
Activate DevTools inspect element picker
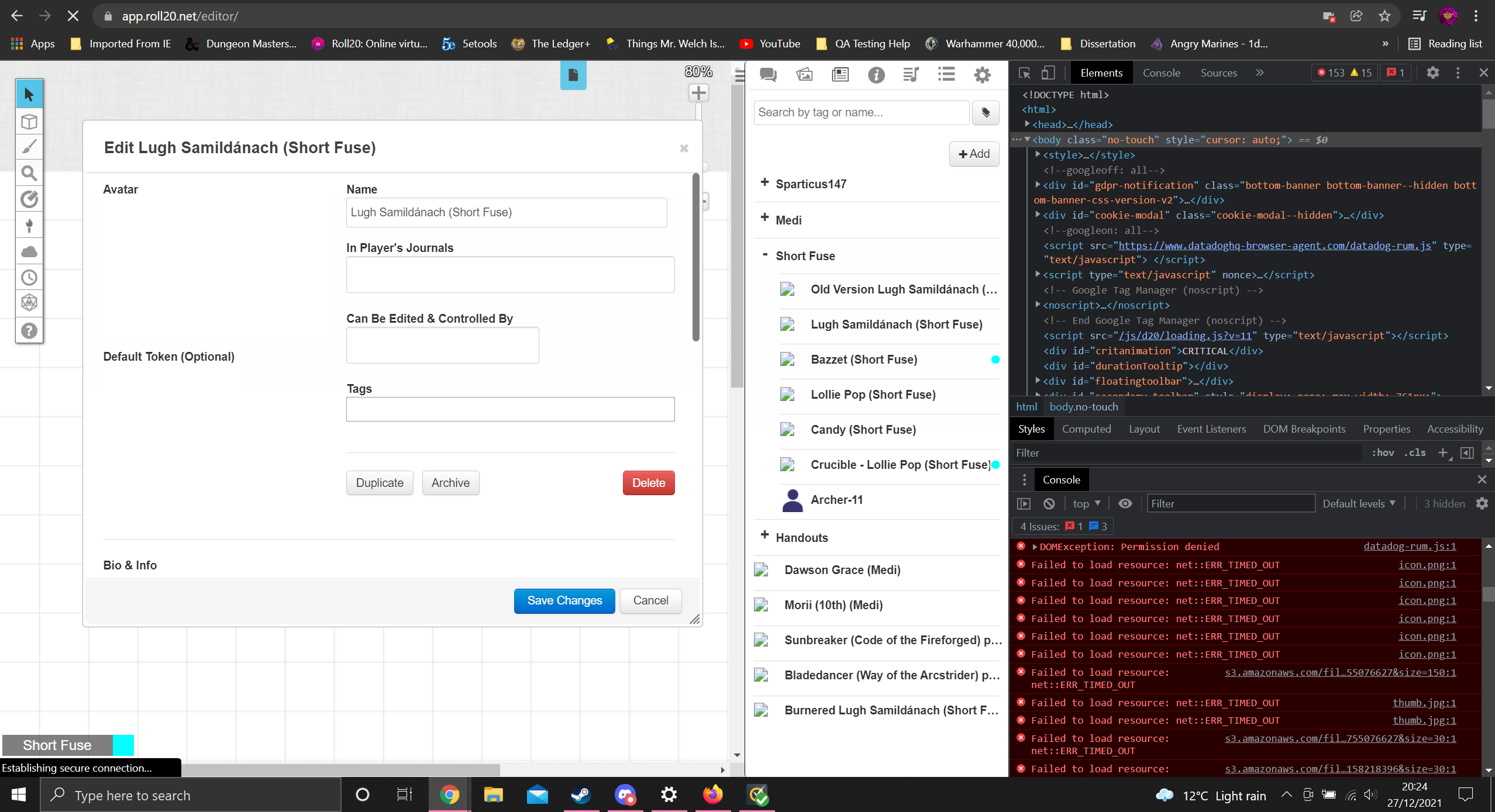[x=1025, y=73]
